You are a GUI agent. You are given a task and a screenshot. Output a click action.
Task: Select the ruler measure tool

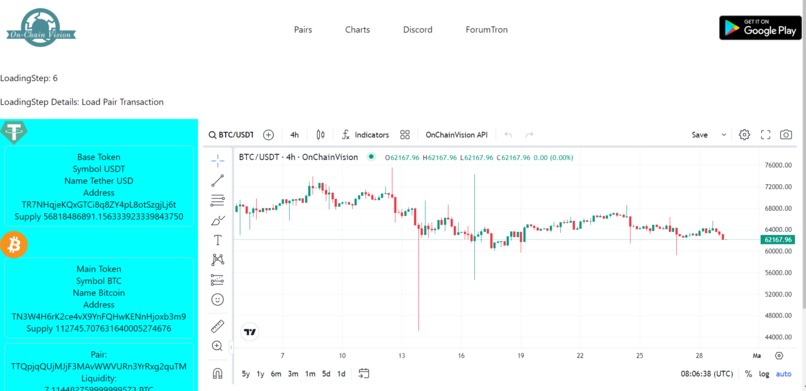(x=217, y=326)
